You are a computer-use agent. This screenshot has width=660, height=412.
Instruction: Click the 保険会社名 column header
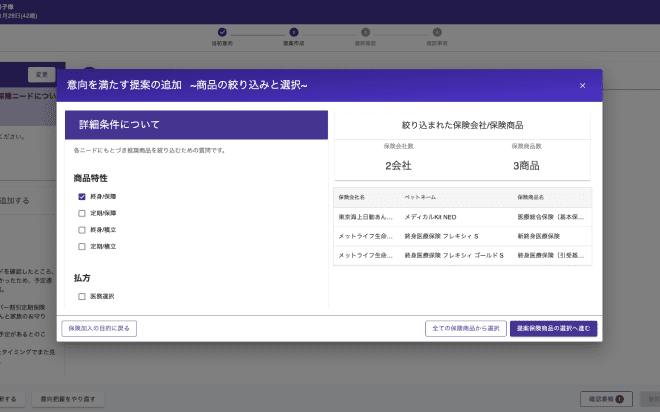click(351, 197)
